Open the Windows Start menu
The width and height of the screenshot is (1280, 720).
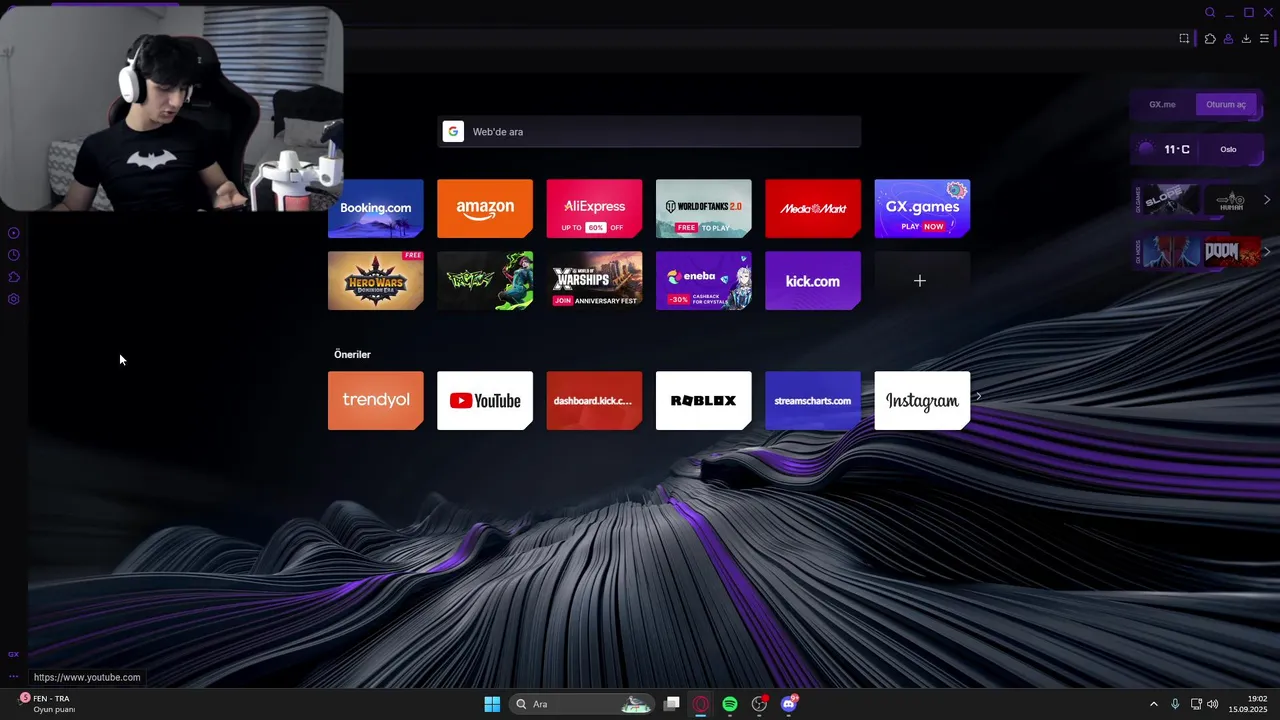coord(492,704)
